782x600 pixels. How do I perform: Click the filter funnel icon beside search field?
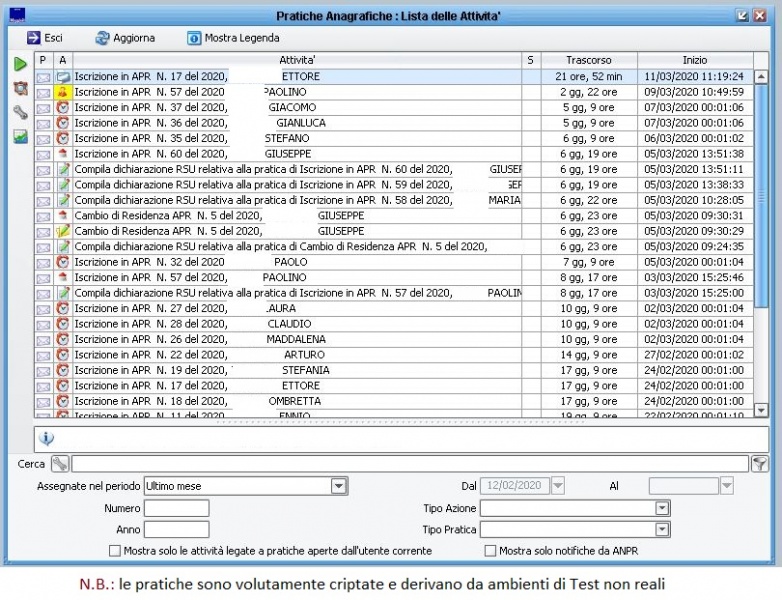760,463
